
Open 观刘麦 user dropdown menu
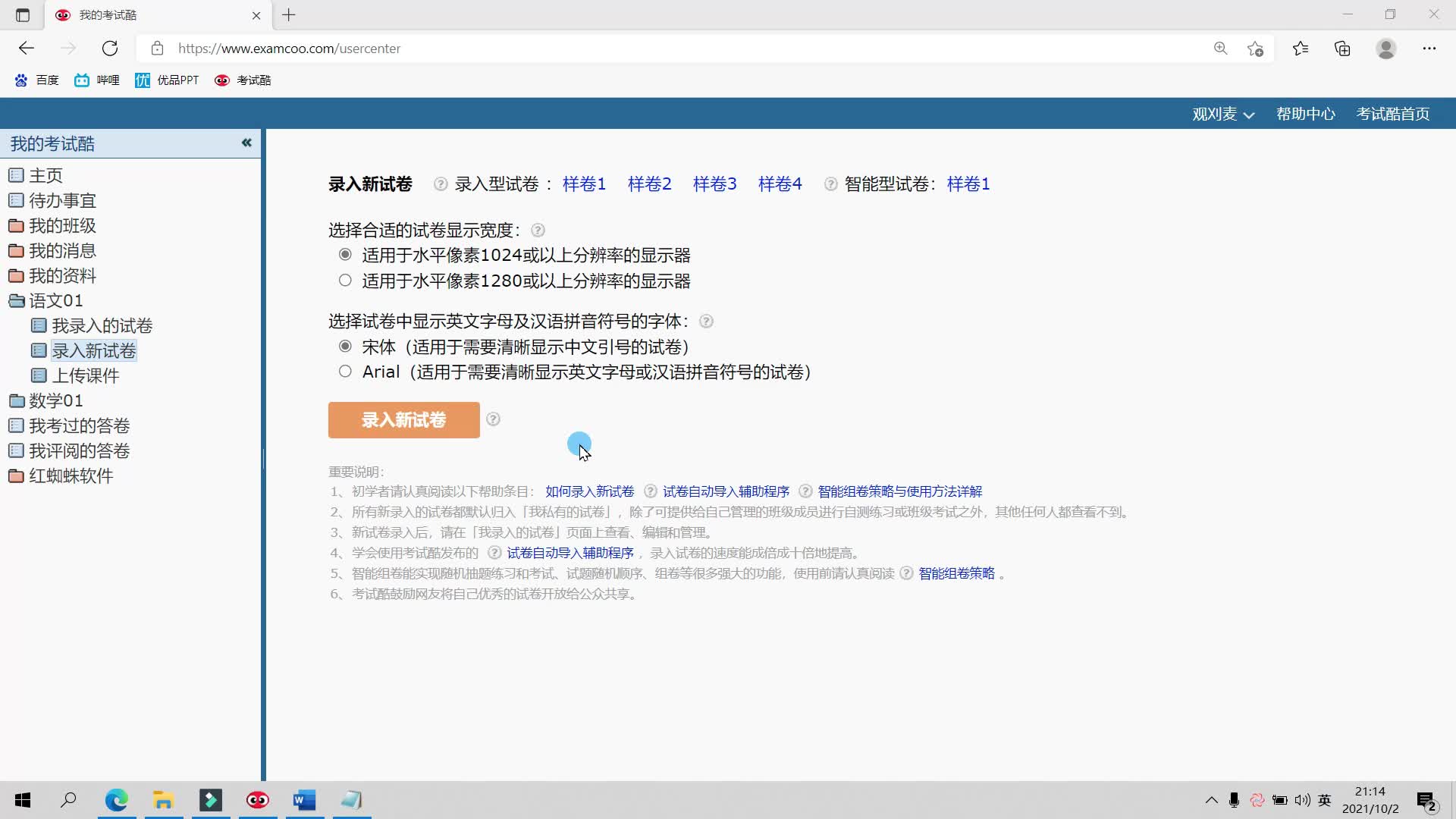tap(1223, 114)
